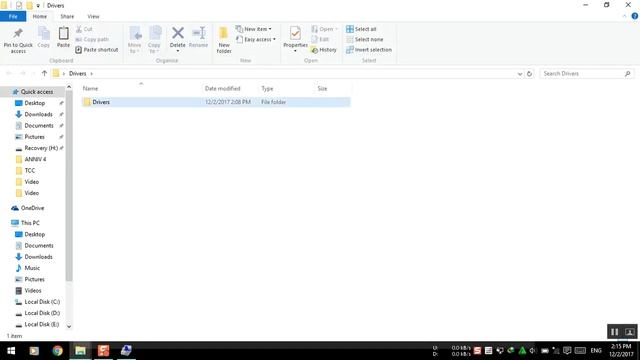Screen dimensions: 640x360
Task: Click Select none
Action: (364, 39)
